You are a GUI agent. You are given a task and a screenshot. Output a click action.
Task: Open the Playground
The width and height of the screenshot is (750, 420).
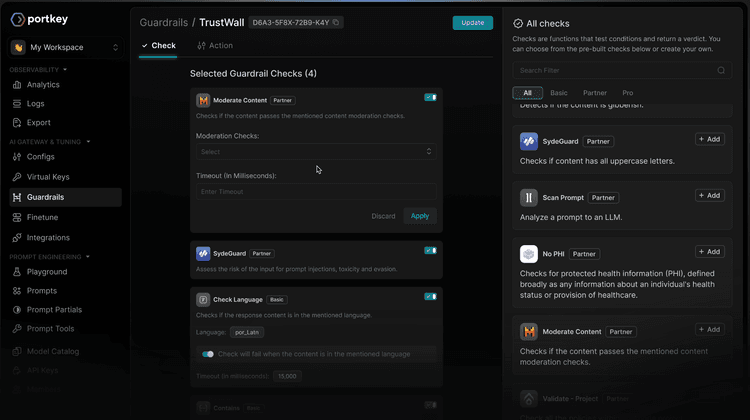pos(47,272)
